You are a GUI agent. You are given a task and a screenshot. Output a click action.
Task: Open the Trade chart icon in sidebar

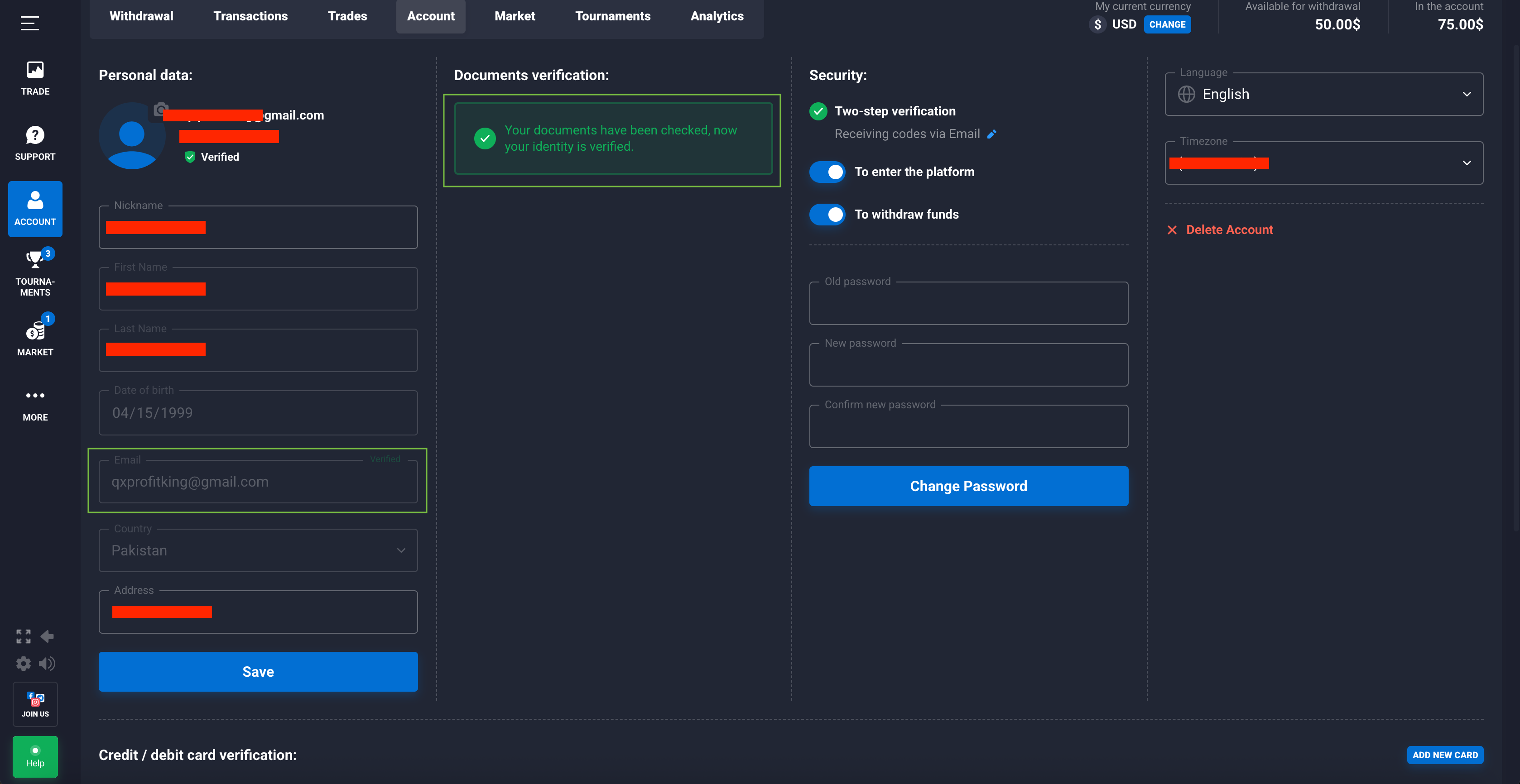35,70
